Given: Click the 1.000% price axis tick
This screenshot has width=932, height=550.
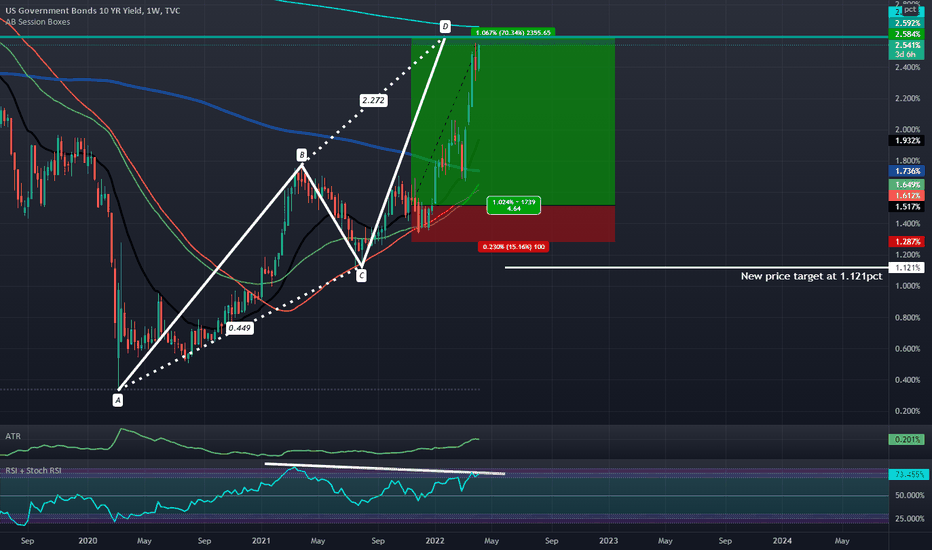Looking at the screenshot, I should pyautogui.click(x=907, y=286).
